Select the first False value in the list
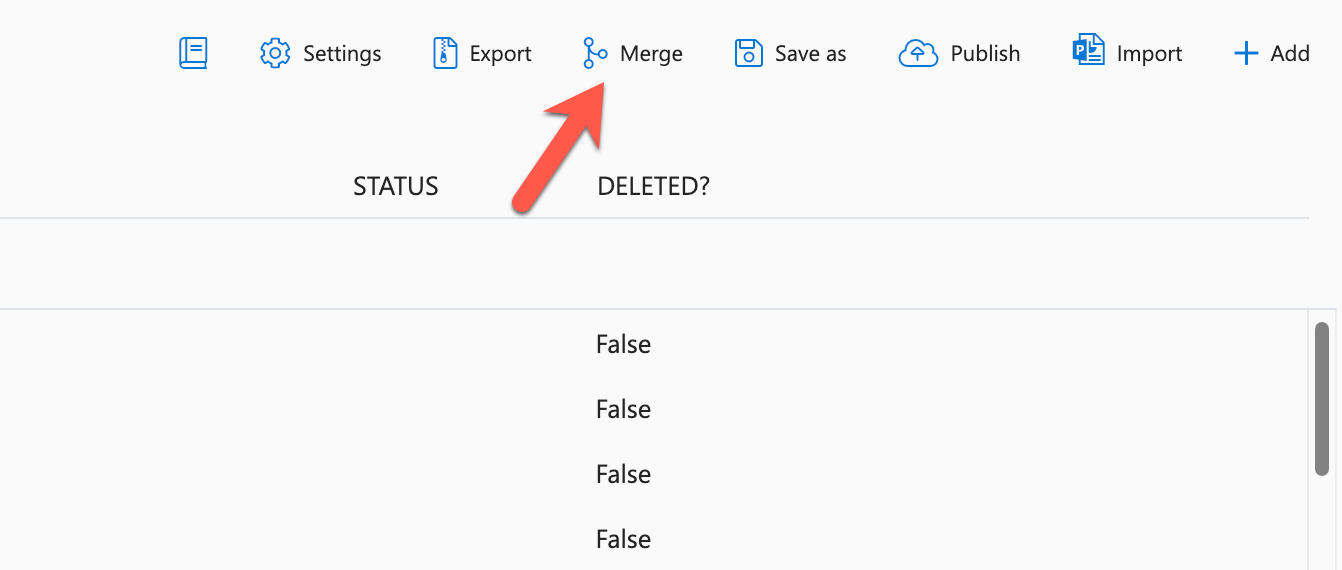The width and height of the screenshot is (1342, 570). tap(623, 344)
